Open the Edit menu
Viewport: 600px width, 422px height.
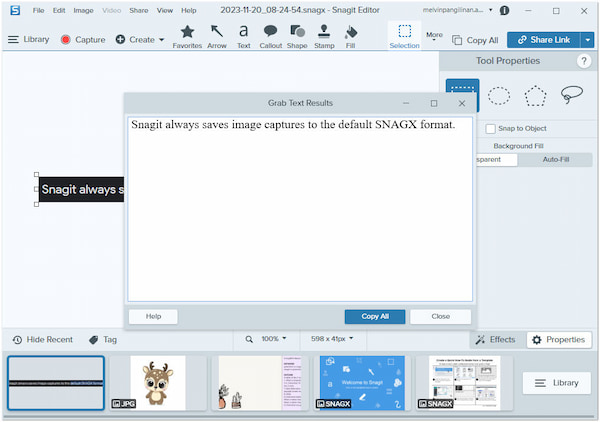point(59,10)
